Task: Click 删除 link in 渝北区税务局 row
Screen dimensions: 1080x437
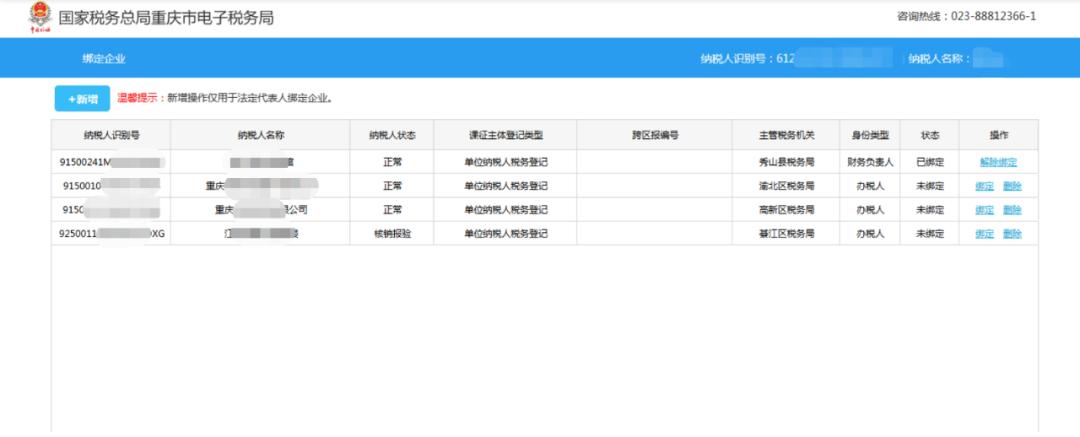Action: [x=1012, y=186]
